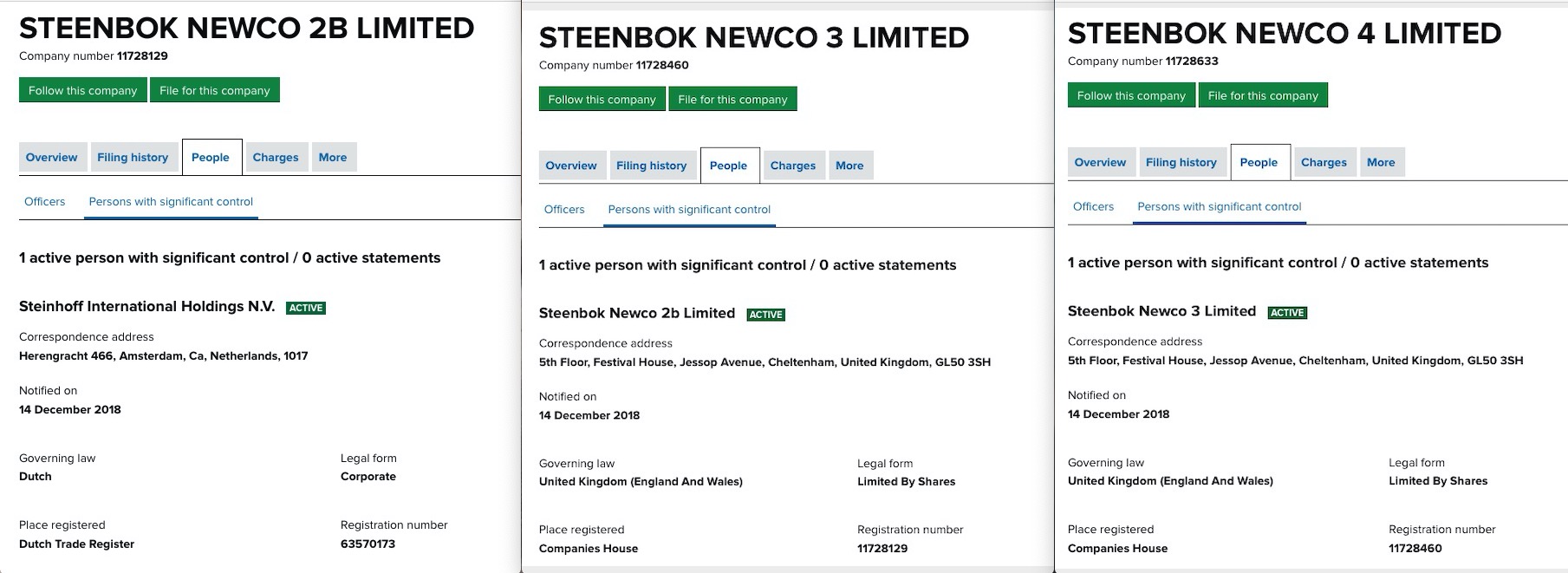Screen dimensions: 1568x573
Task: Follow Steenbok Newco 4 Limited
Action: tap(1131, 95)
